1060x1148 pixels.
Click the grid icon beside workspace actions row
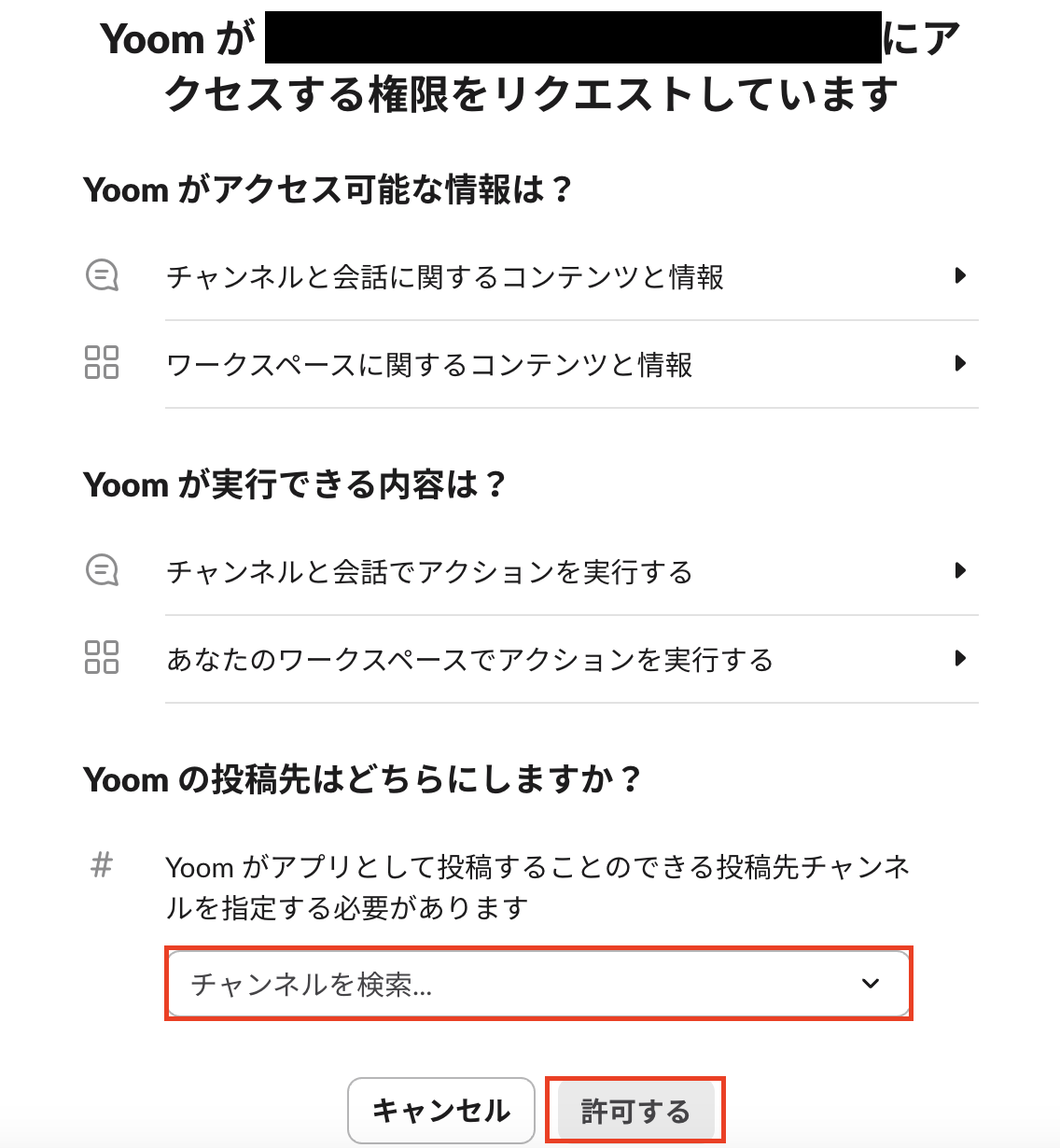coord(102,659)
